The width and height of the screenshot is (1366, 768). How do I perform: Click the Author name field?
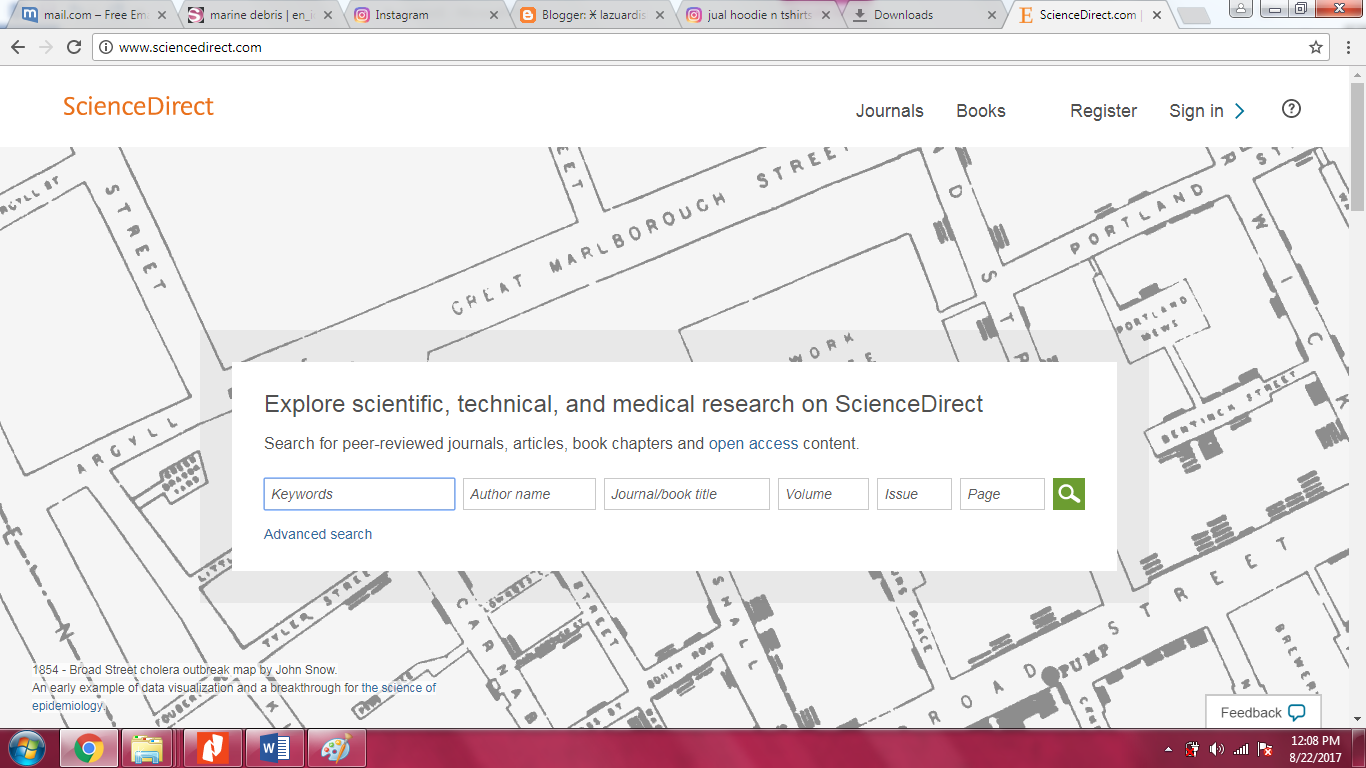coord(529,494)
